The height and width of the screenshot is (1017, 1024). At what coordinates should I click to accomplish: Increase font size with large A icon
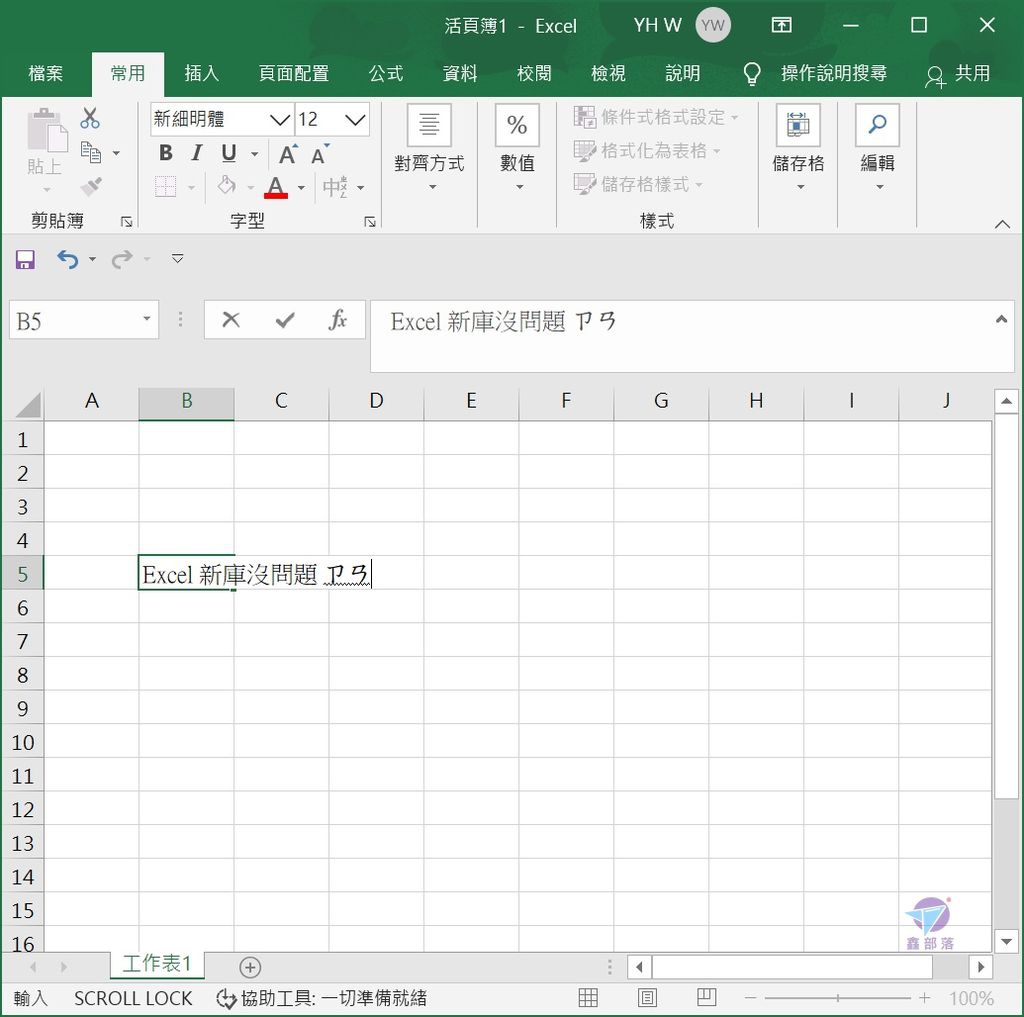(x=287, y=154)
